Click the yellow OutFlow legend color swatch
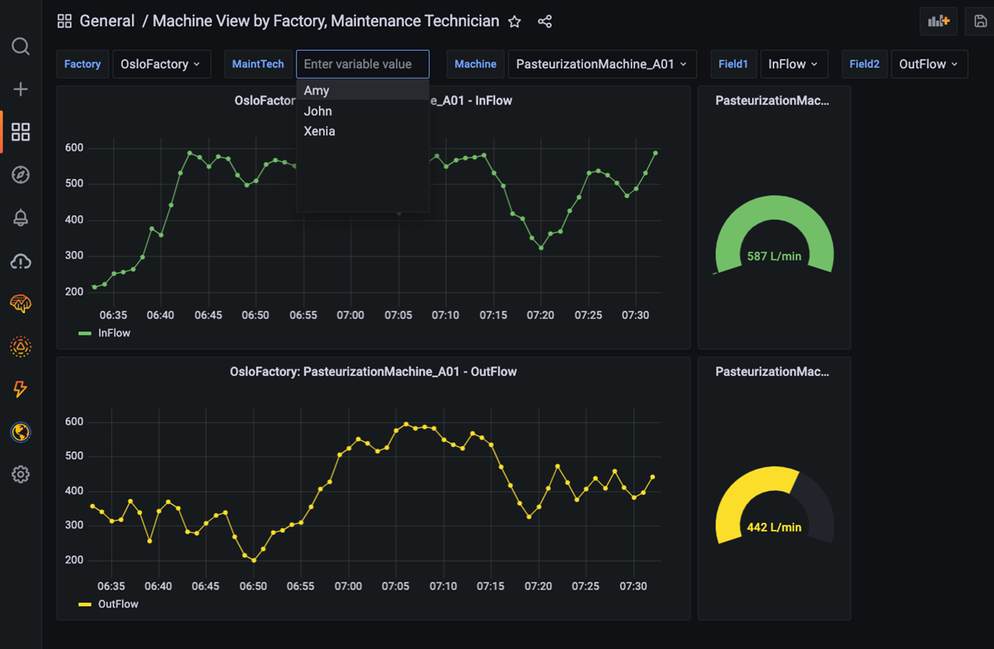Viewport: 994px width, 649px height. [x=85, y=605]
